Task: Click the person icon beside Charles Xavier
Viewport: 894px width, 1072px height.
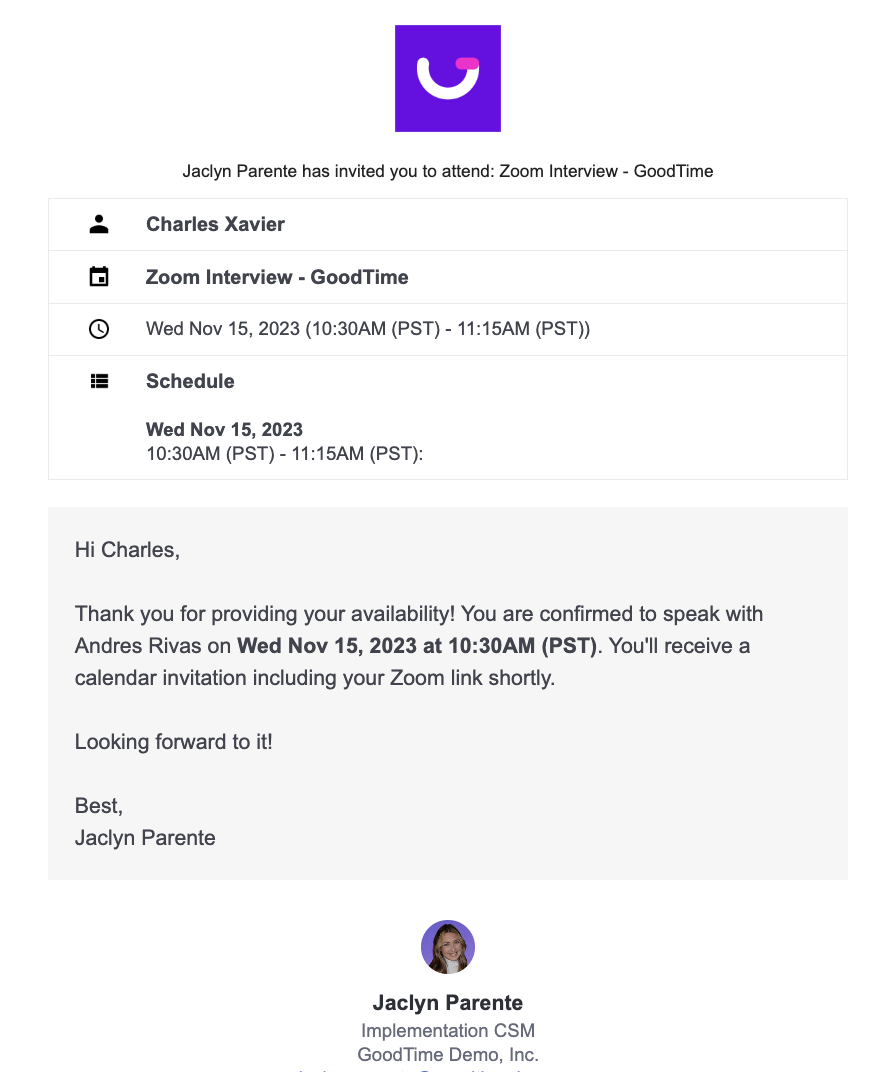Action: (99, 224)
